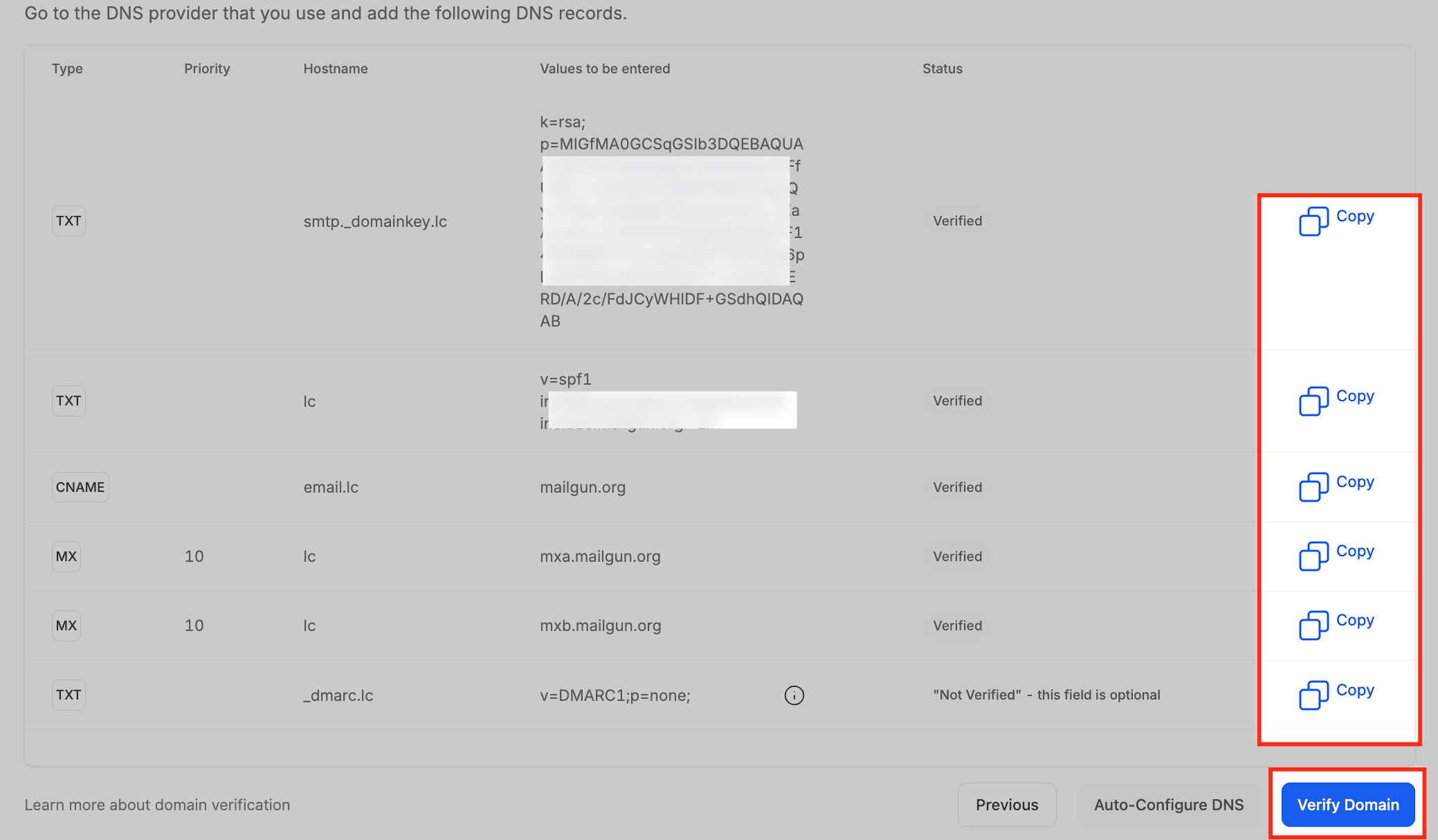Go back with the Previous button
The height and width of the screenshot is (840, 1438).
[x=1007, y=805]
